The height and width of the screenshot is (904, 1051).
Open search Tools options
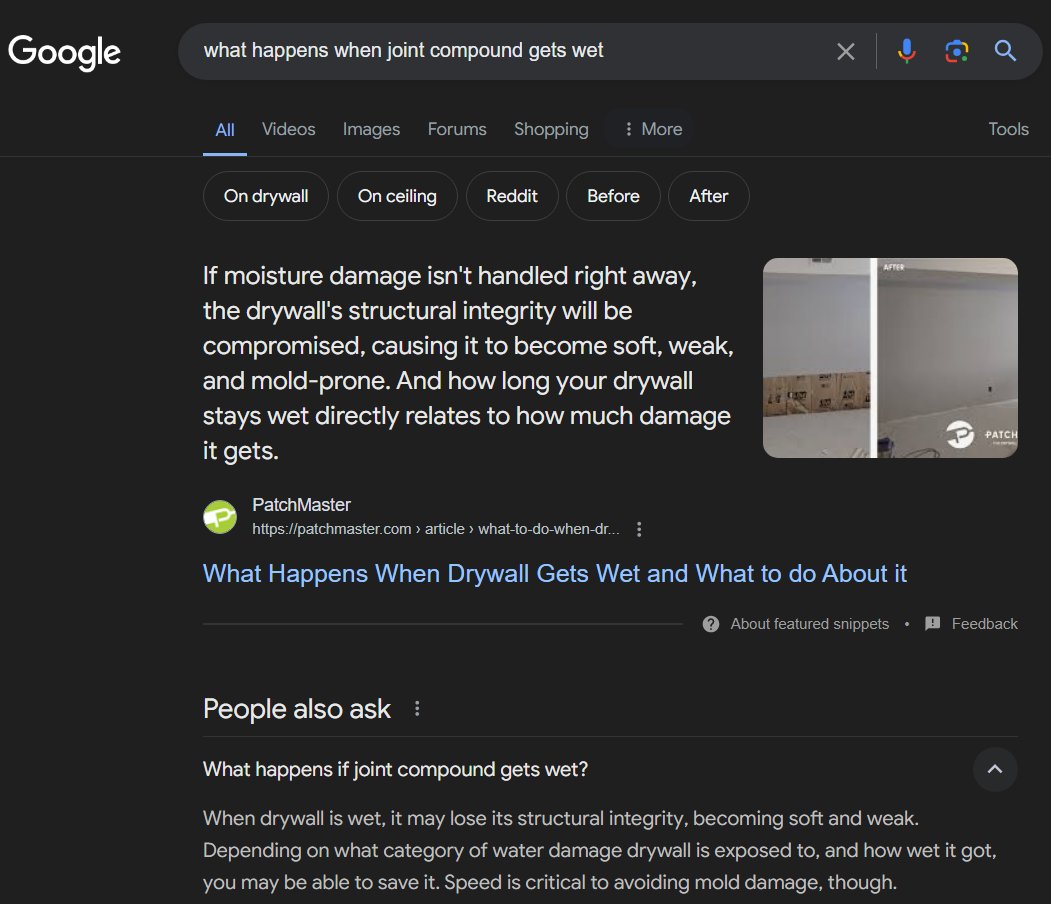coord(1008,129)
